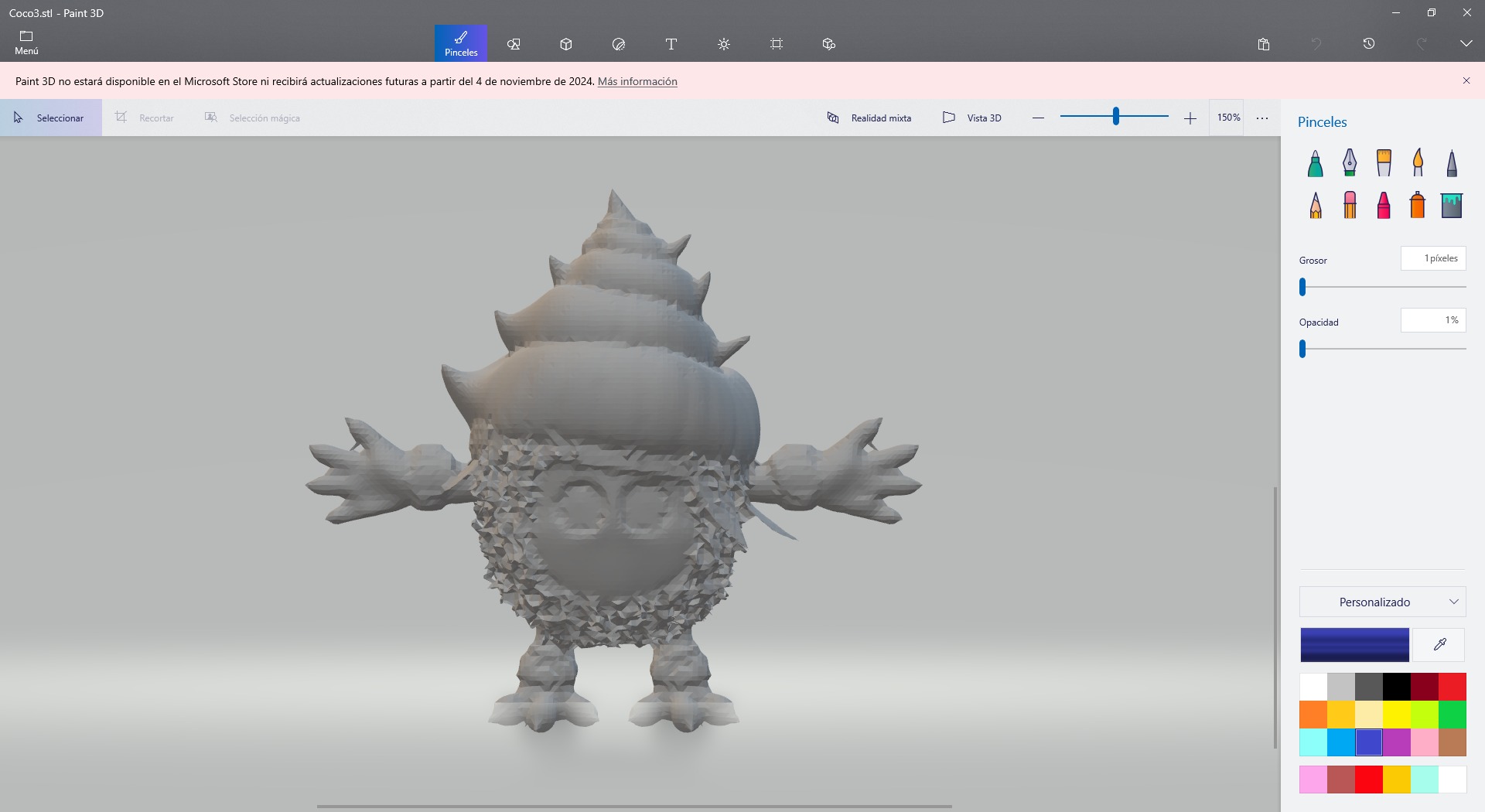Select the green Marker brush
1485x812 pixels.
point(1315,162)
